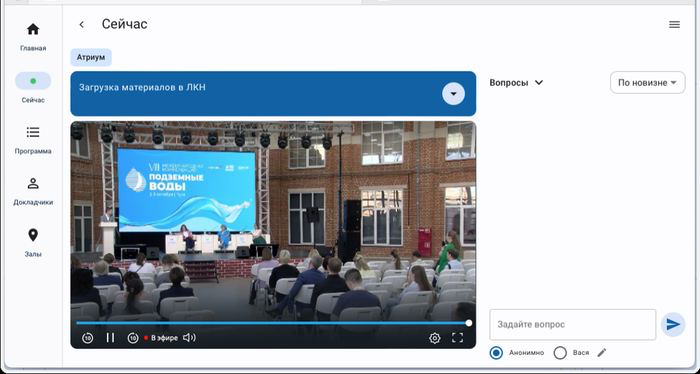Viewport: 700px width, 374px height.
Task: Expand the Загрузка материалов в ЛКН panel
Action: coord(453,94)
